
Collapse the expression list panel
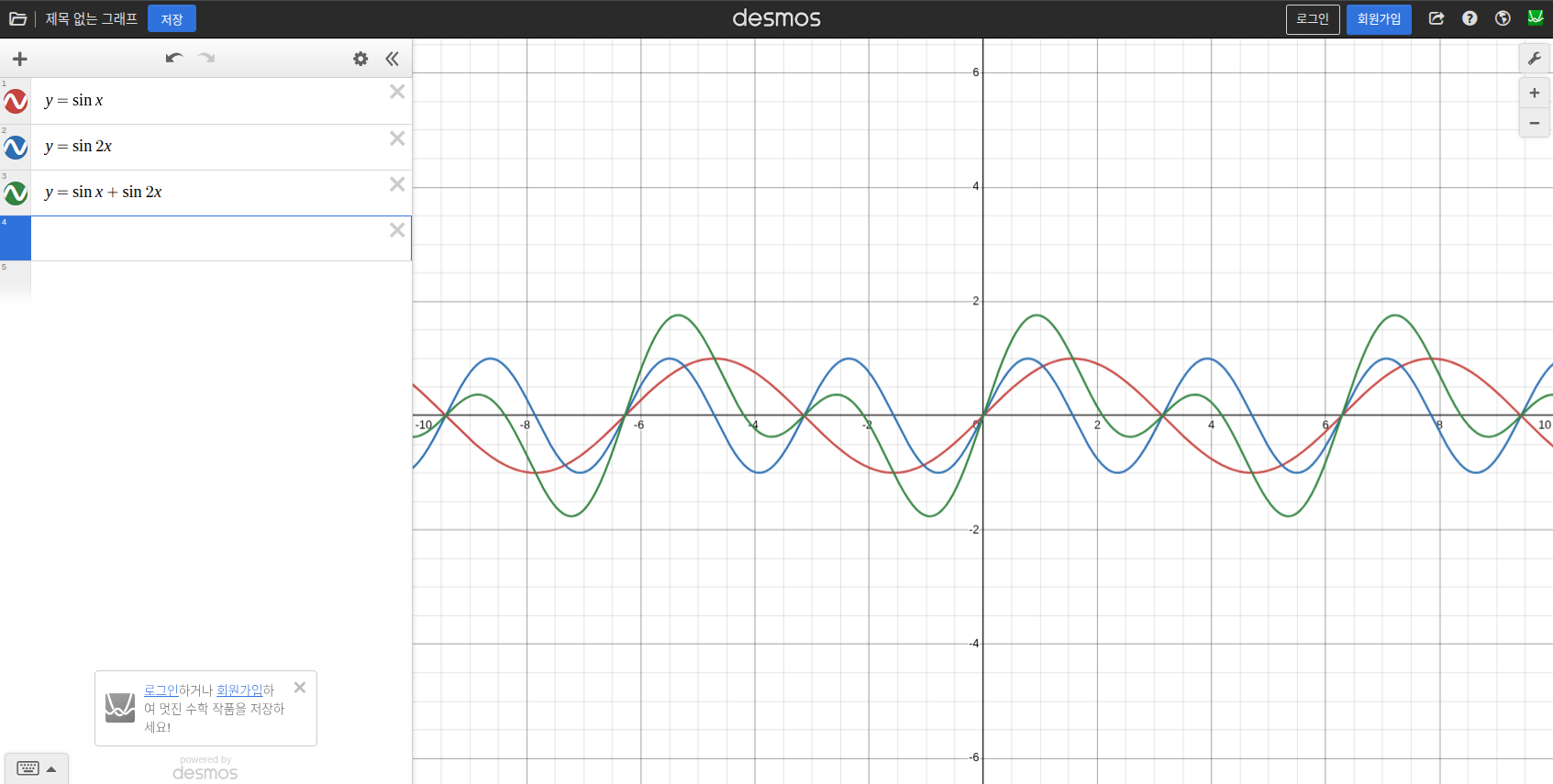click(393, 59)
